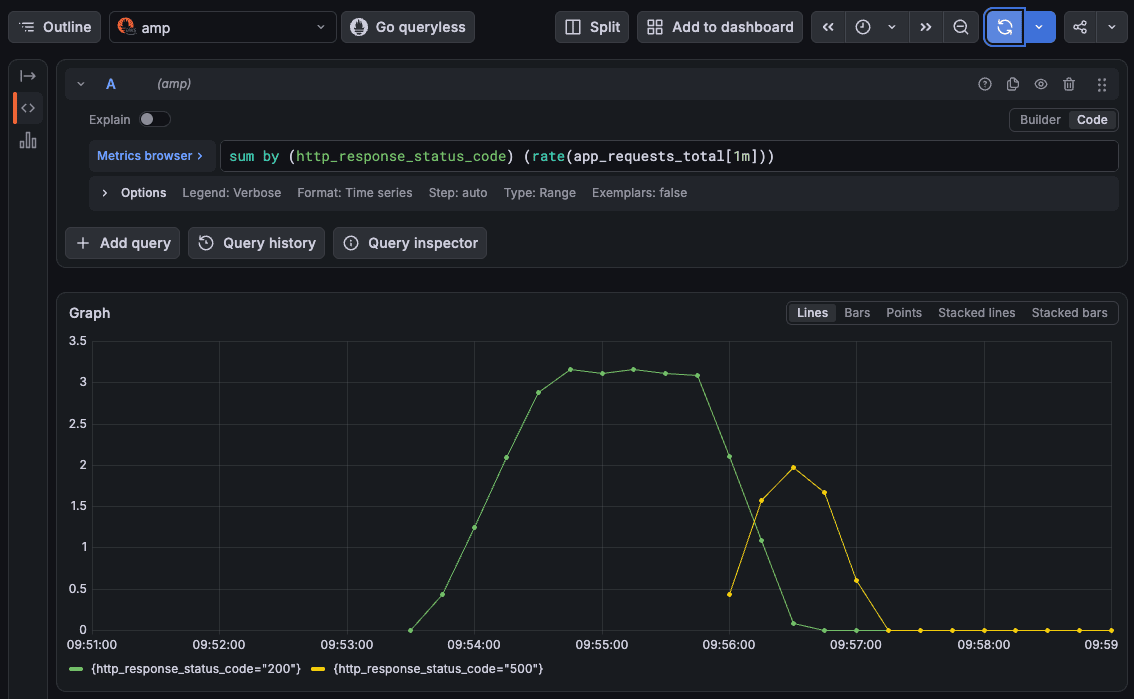
Task: Click Add query button
Action: pos(122,243)
